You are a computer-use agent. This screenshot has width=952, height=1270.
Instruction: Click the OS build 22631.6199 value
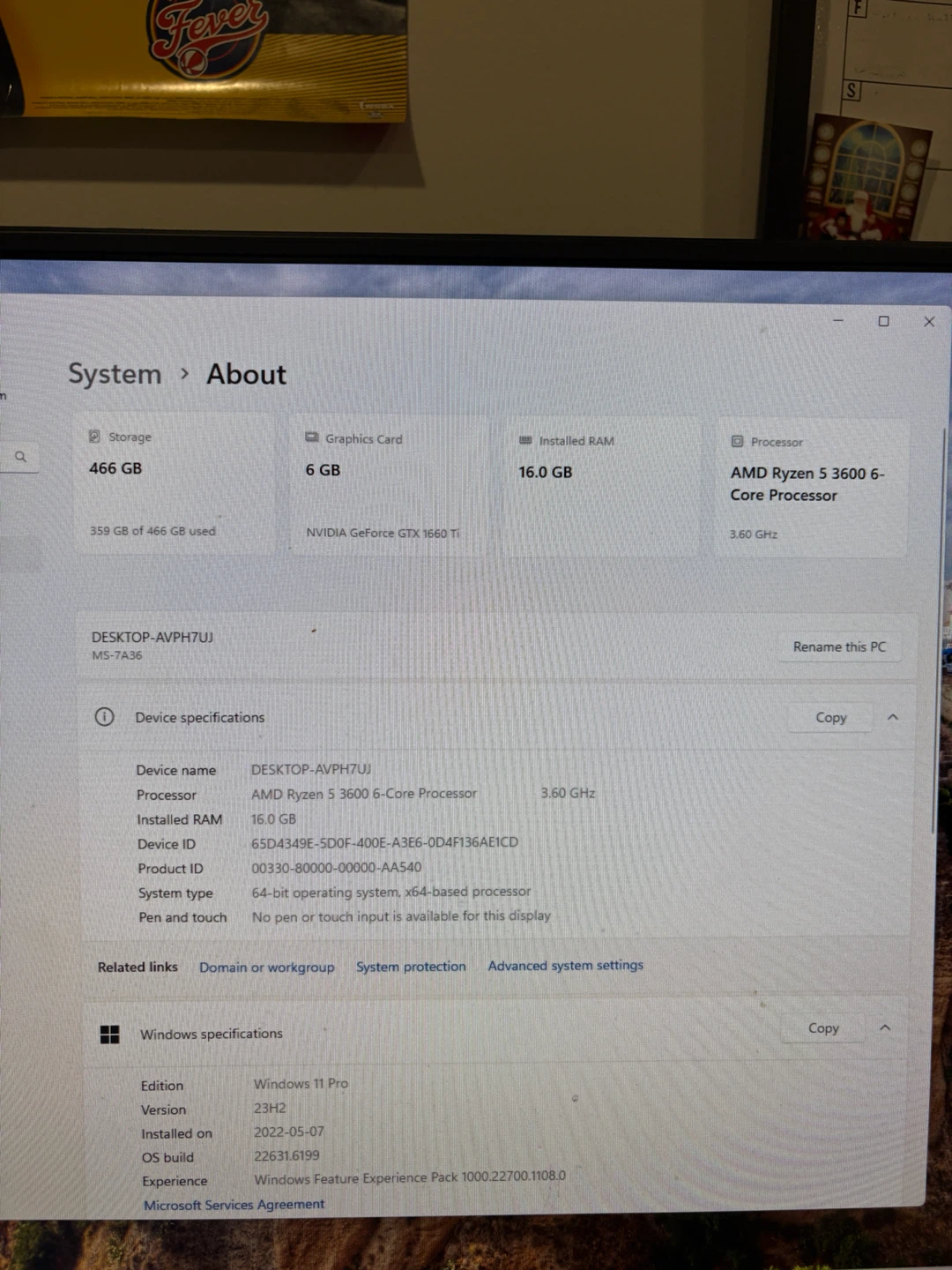point(286,1155)
